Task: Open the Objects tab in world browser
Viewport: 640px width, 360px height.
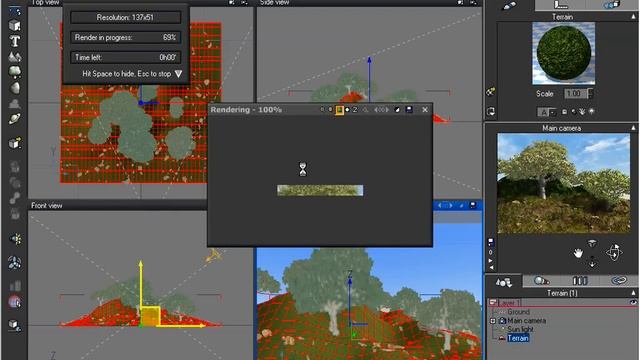Action: click(x=503, y=282)
